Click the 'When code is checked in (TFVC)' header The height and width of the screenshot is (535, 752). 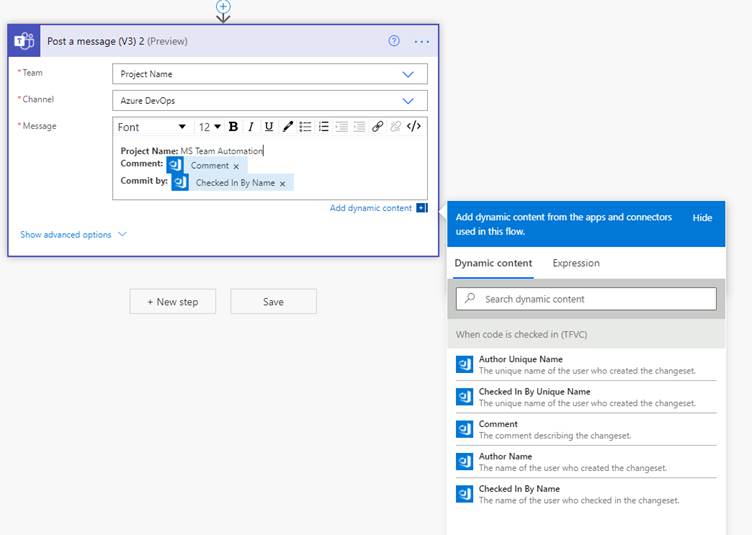tap(586, 334)
